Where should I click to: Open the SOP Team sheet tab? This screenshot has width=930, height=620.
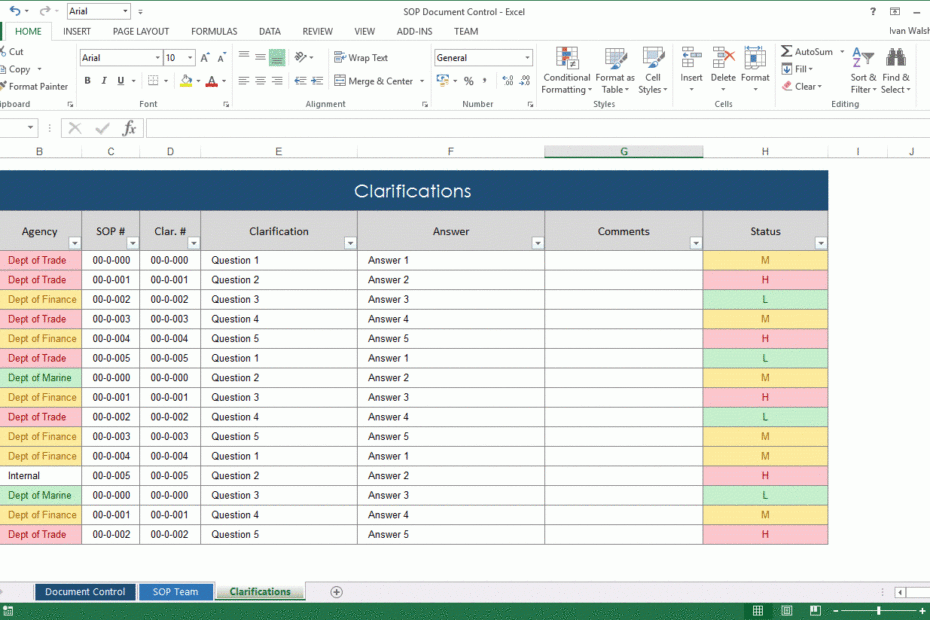[176, 591]
